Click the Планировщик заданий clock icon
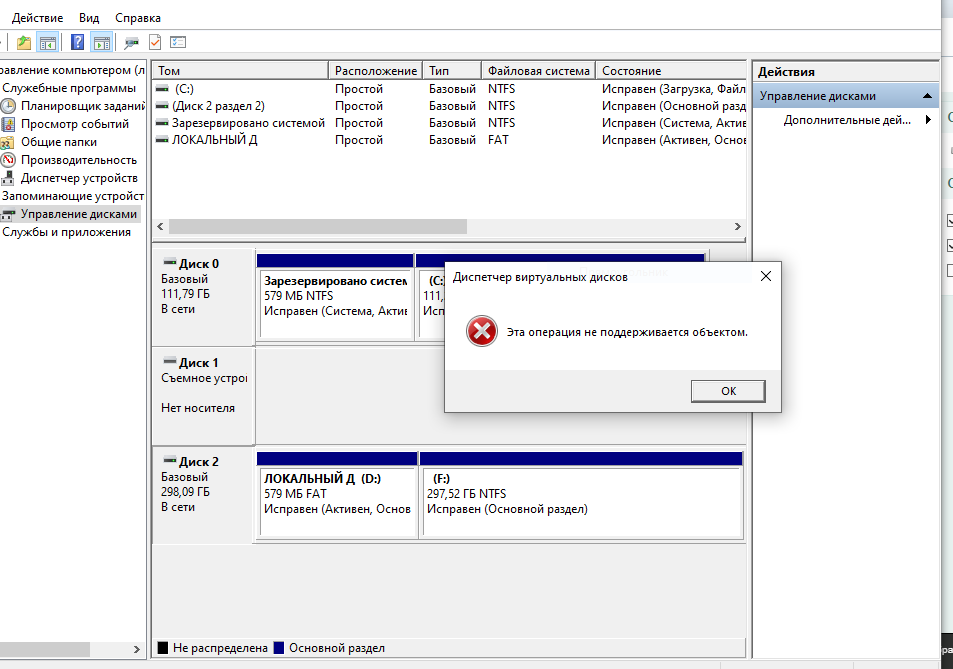This screenshot has width=953, height=669. click(x=8, y=106)
